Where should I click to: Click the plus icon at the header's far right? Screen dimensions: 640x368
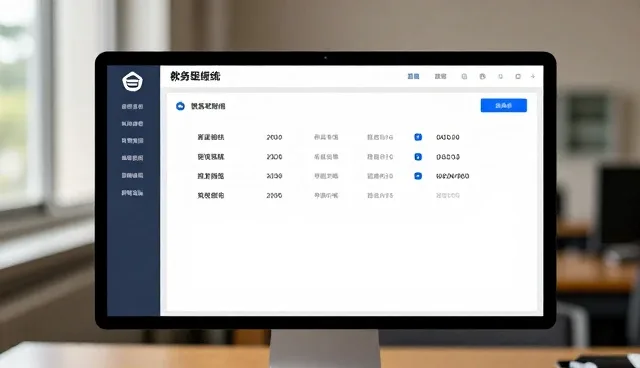[533, 76]
